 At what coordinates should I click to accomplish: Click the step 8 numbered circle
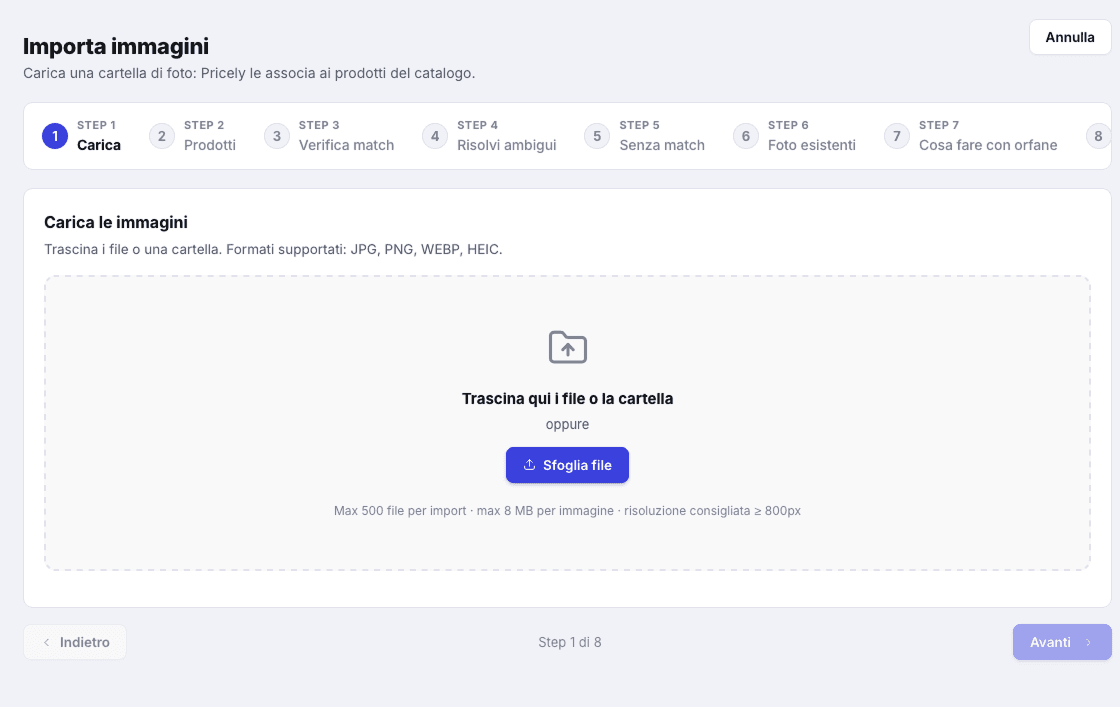pyautogui.click(x=1098, y=136)
